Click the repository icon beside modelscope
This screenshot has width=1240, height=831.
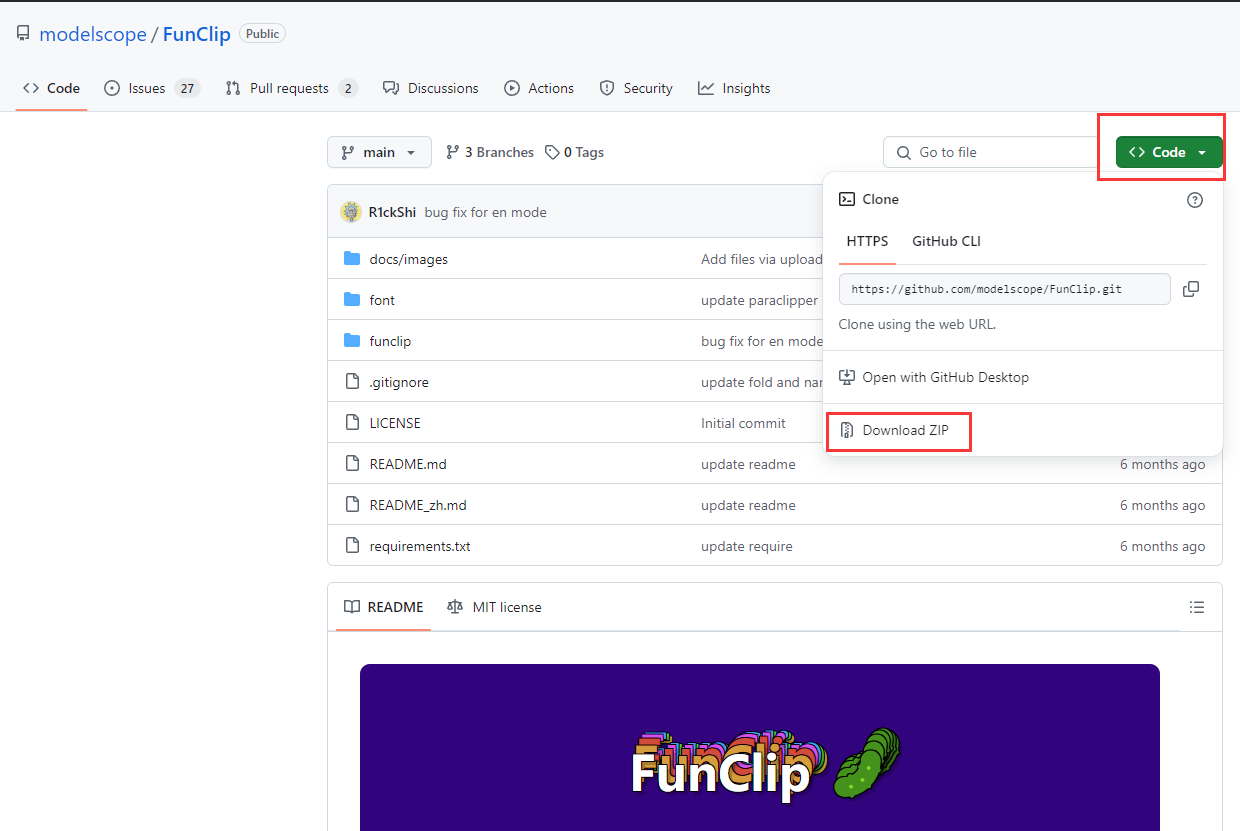[23, 34]
